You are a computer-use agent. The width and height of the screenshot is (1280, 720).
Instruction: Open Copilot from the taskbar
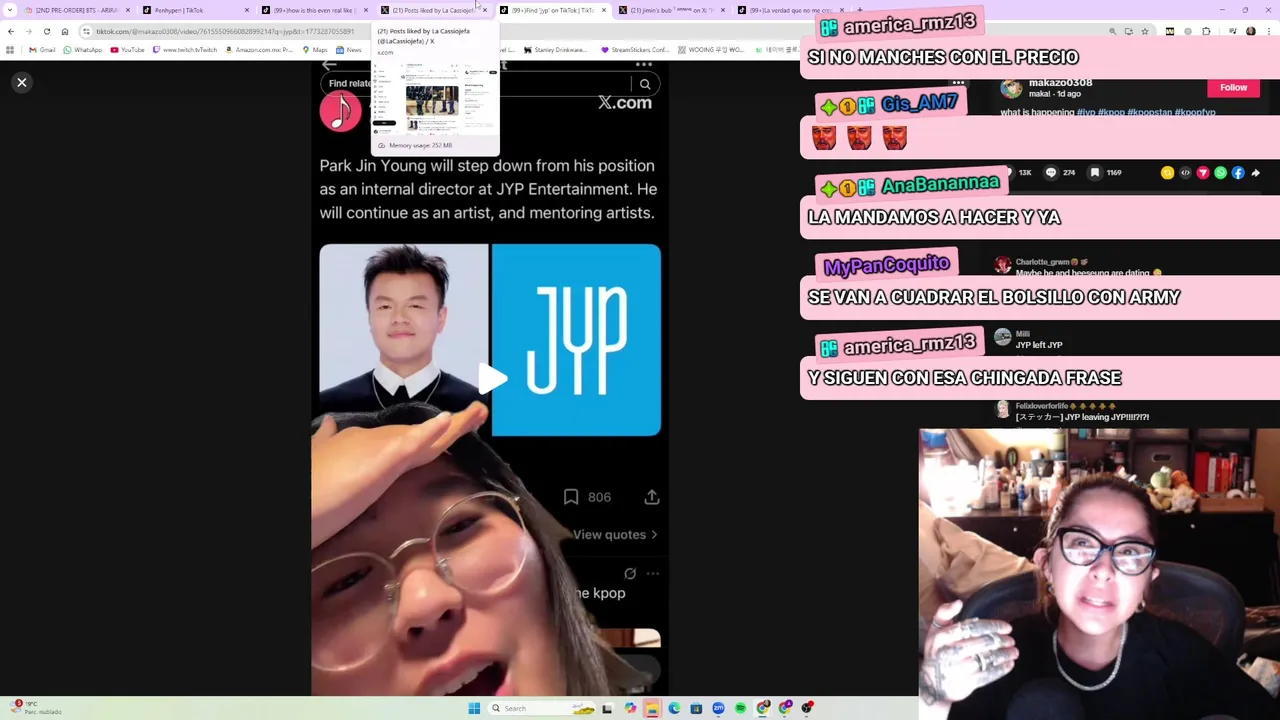click(630, 708)
